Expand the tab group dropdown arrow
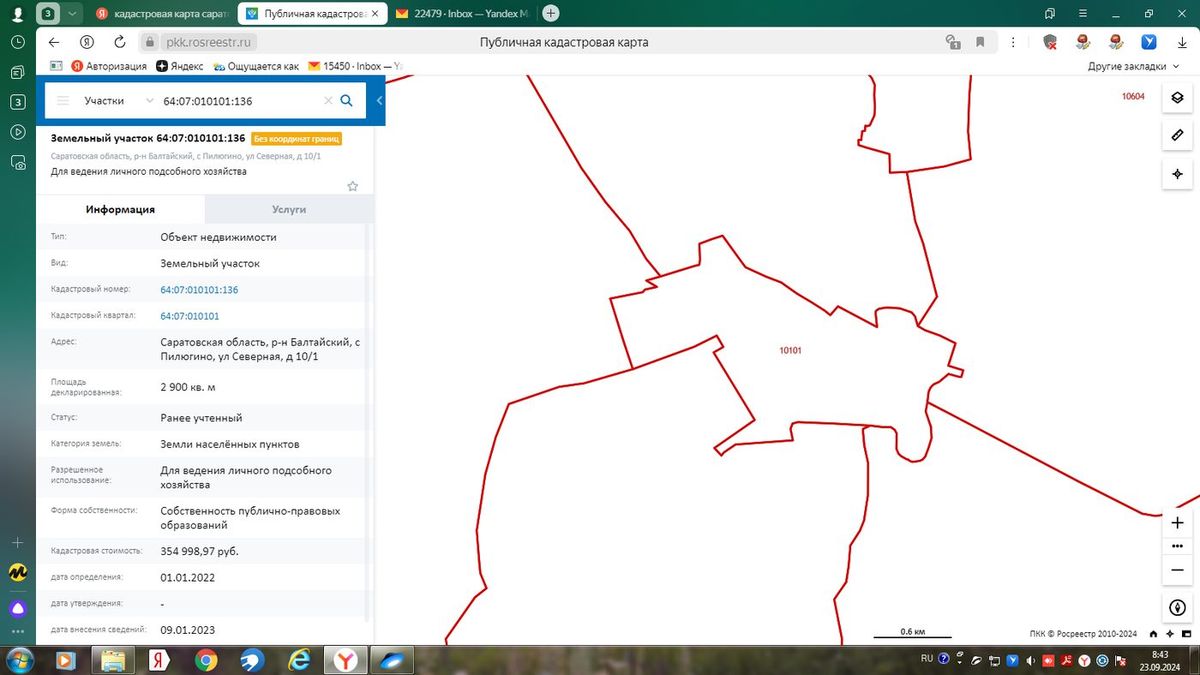The width and height of the screenshot is (1200, 675). coord(70,14)
